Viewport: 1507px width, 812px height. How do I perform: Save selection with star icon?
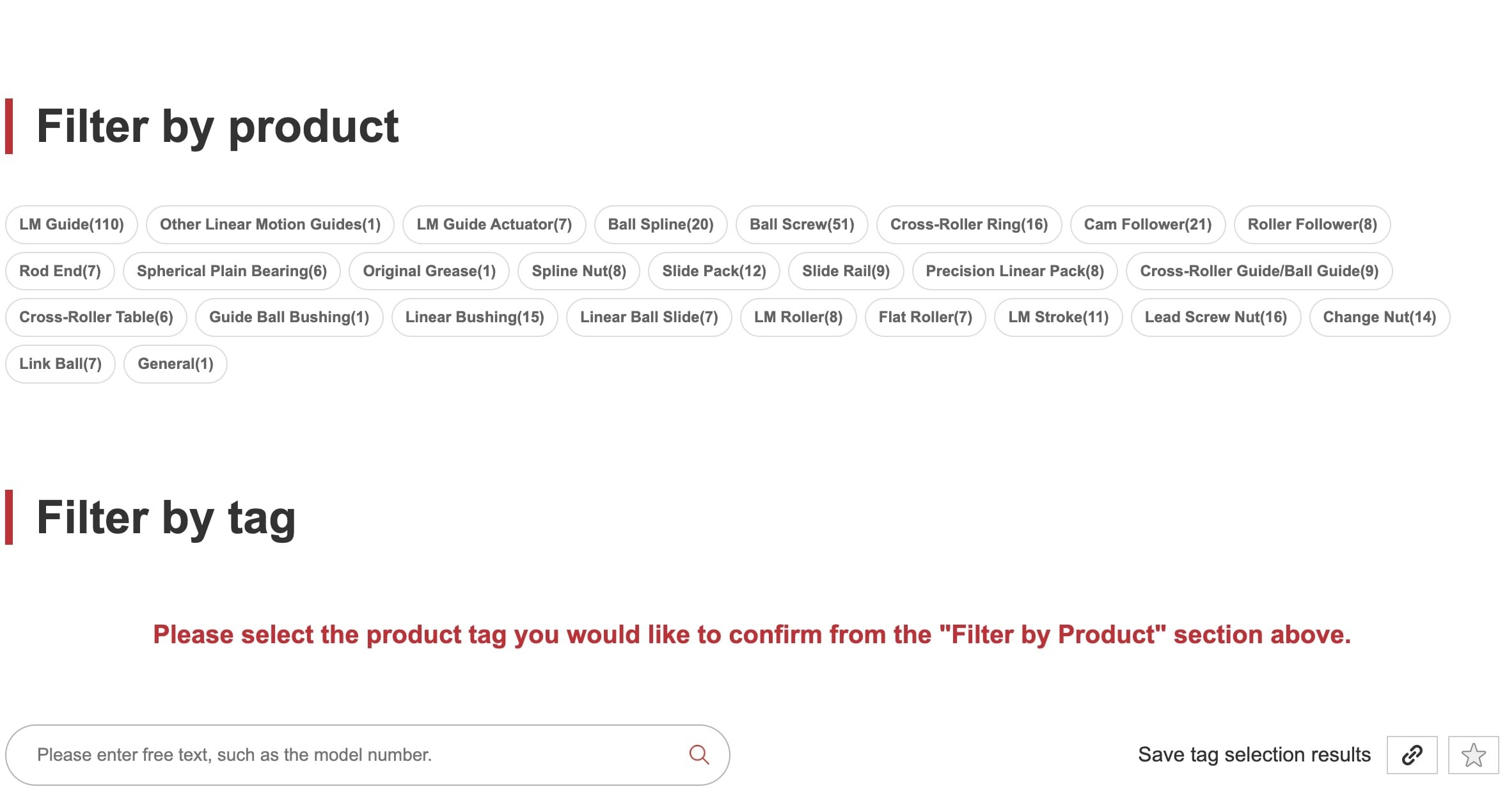[x=1473, y=755]
